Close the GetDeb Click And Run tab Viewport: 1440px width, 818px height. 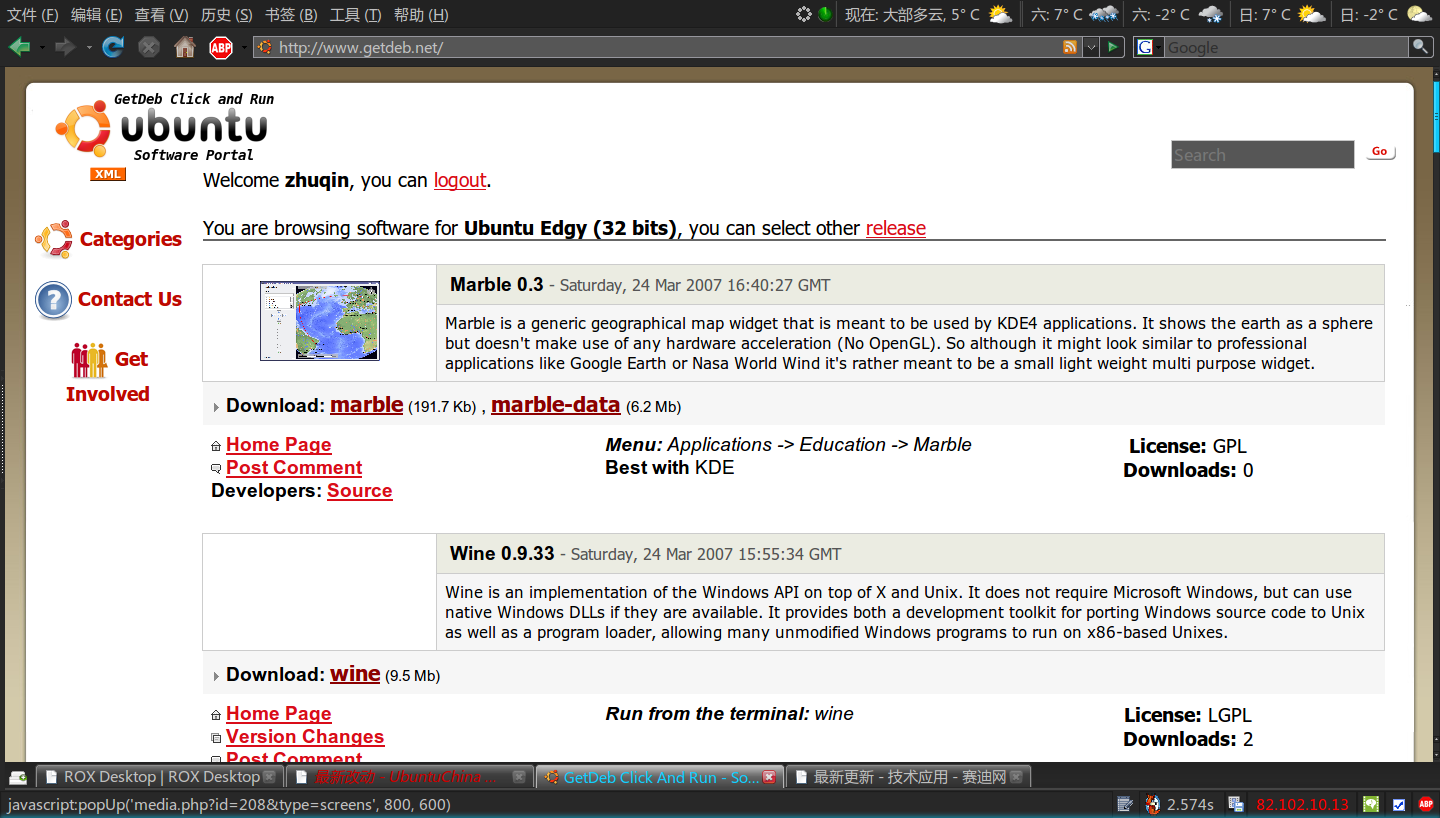click(x=769, y=777)
